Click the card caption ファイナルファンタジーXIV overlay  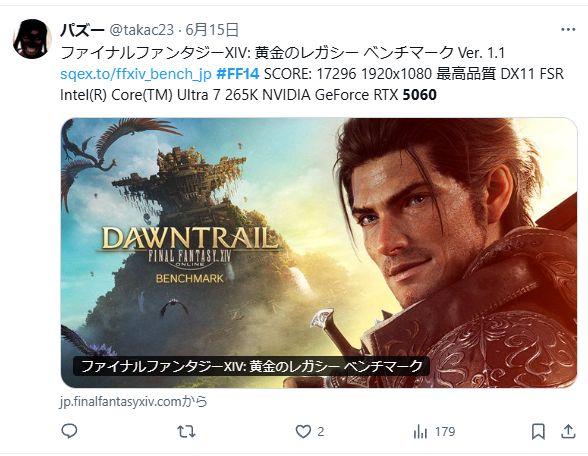coord(251,366)
